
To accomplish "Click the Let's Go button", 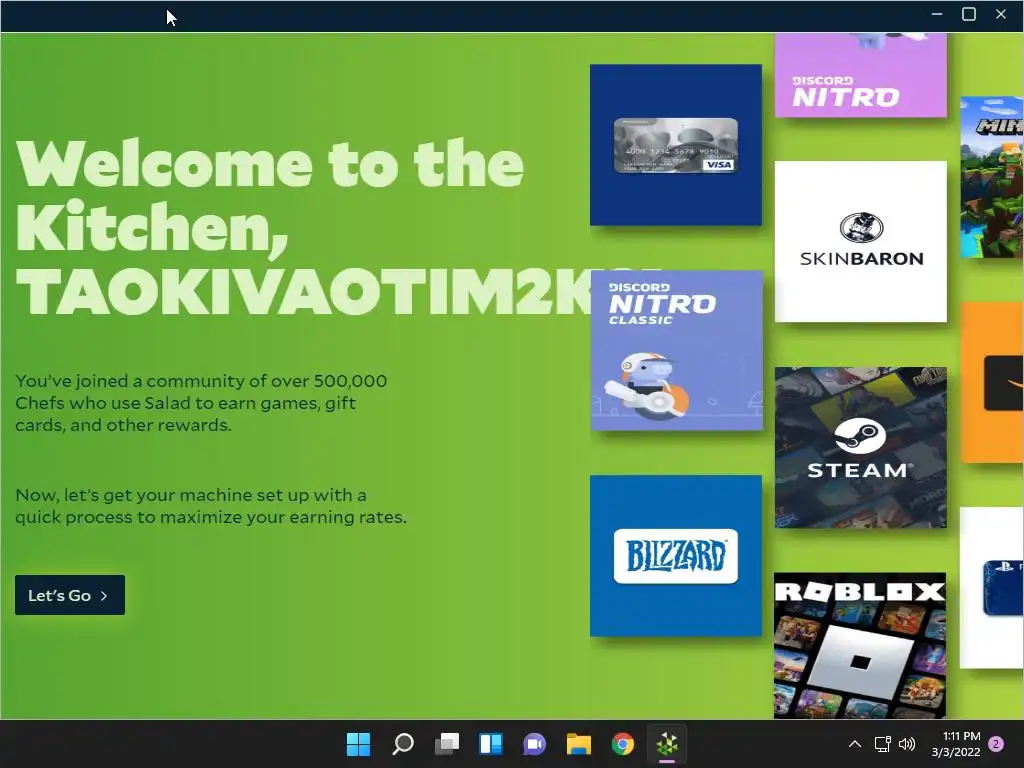I will [70, 595].
